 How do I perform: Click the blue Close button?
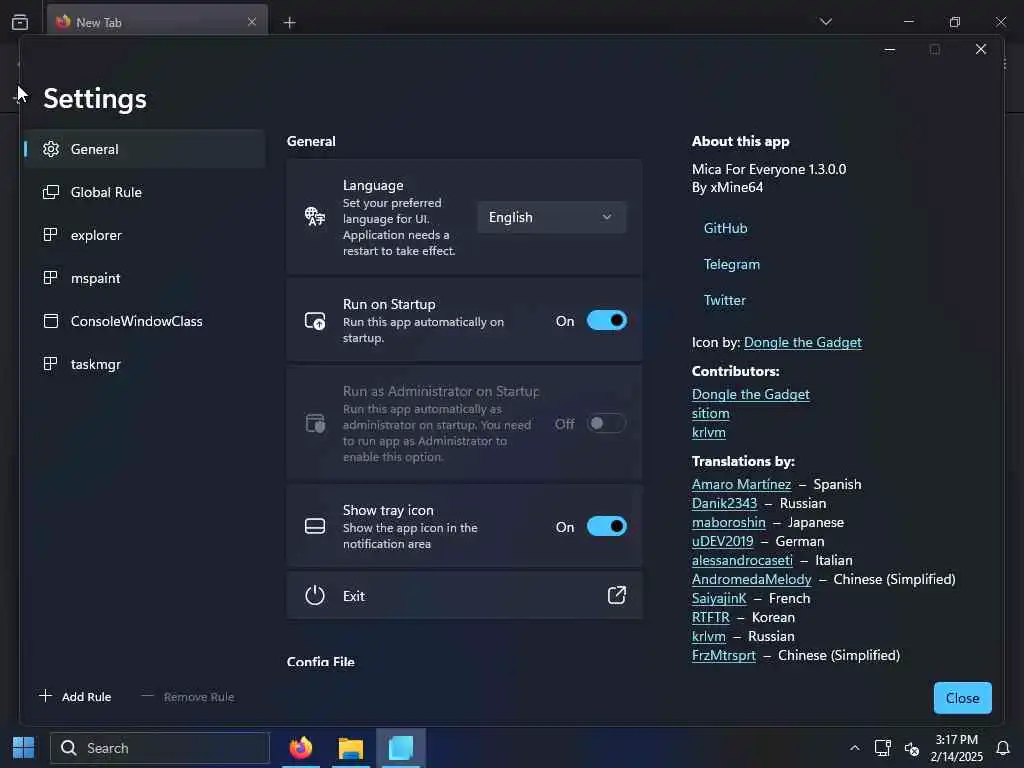[x=963, y=698]
